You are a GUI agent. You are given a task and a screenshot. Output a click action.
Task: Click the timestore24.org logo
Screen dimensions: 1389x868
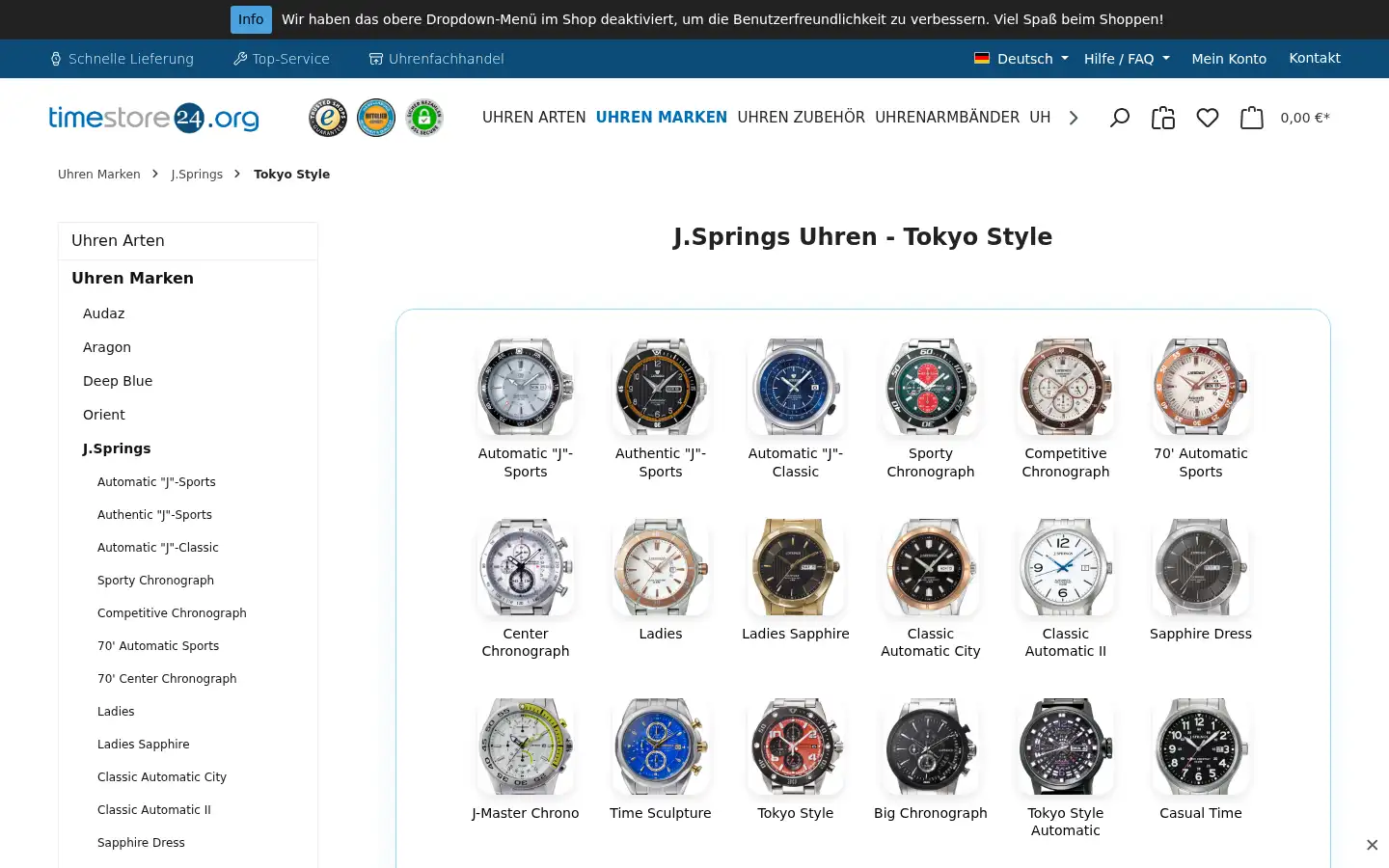[x=154, y=118]
